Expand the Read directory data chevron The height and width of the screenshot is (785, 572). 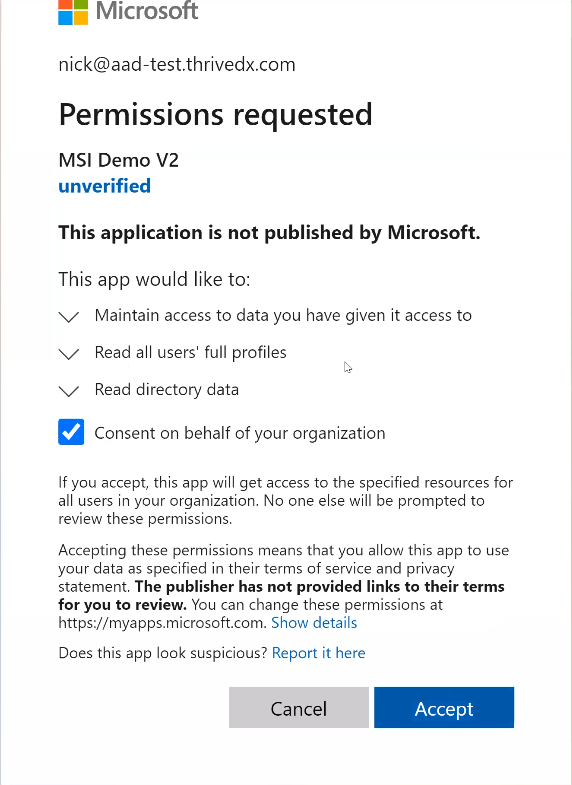pyautogui.click(x=69, y=391)
